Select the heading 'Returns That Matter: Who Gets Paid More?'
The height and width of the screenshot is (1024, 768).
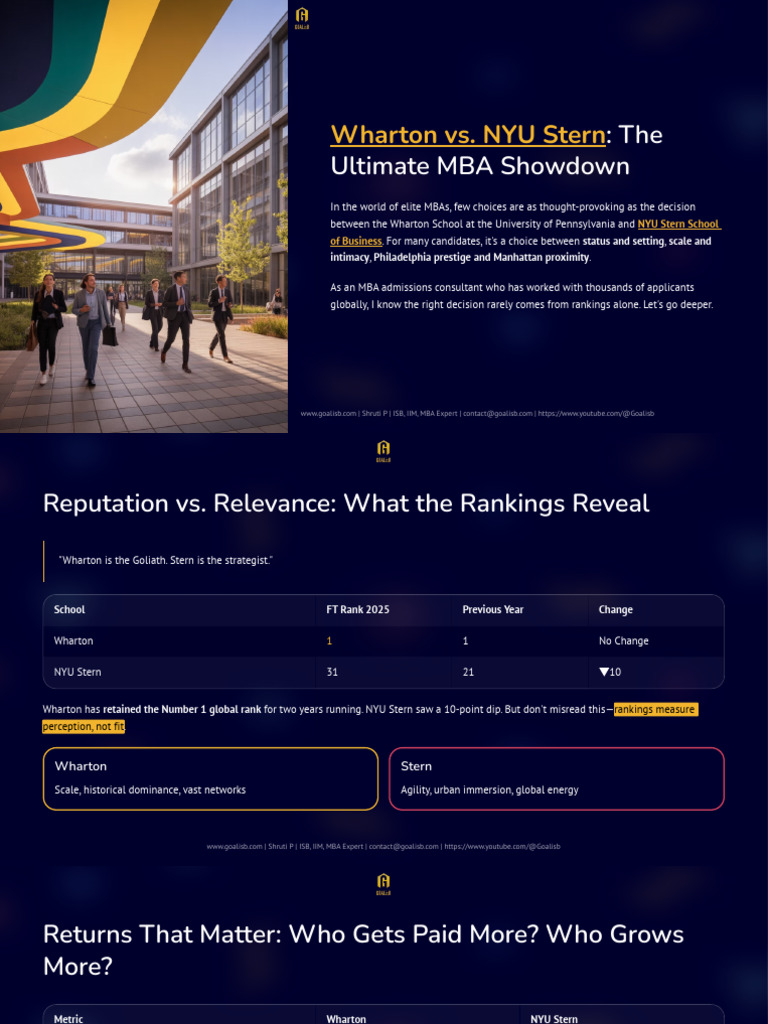(x=363, y=950)
